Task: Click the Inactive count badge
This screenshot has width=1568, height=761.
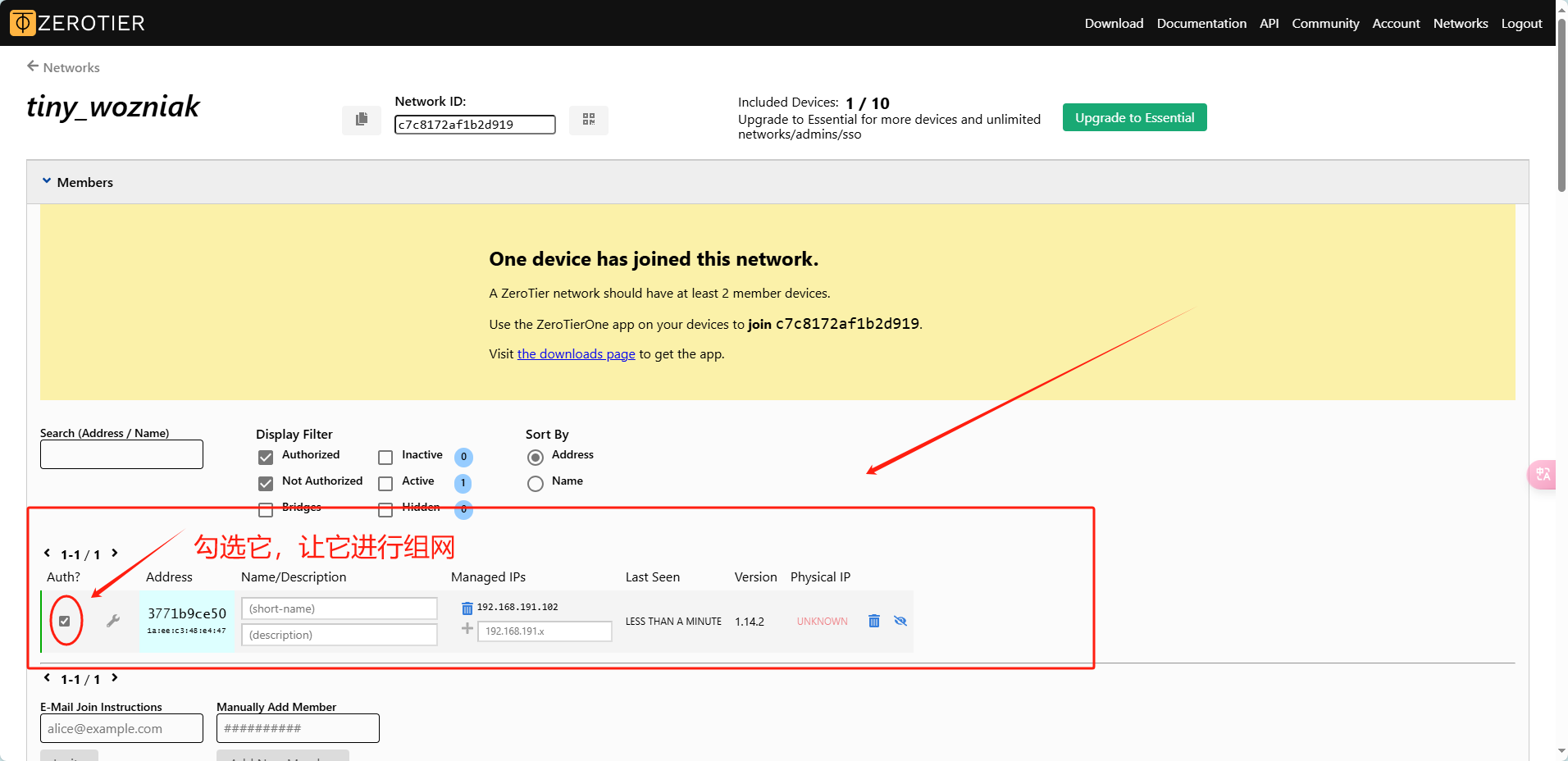Action: (463, 457)
